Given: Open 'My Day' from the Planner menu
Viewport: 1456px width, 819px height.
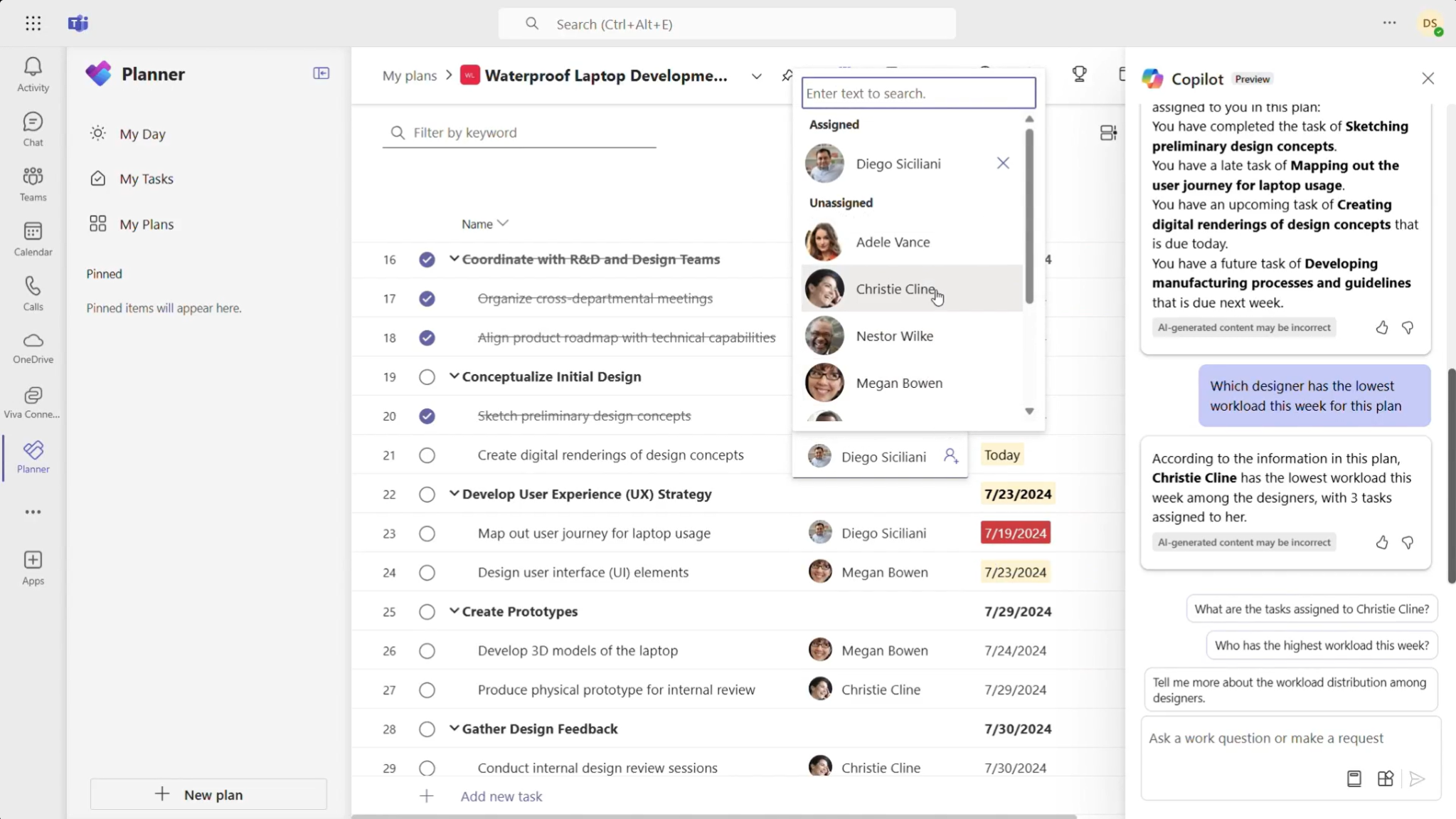Looking at the screenshot, I should (x=141, y=134).
